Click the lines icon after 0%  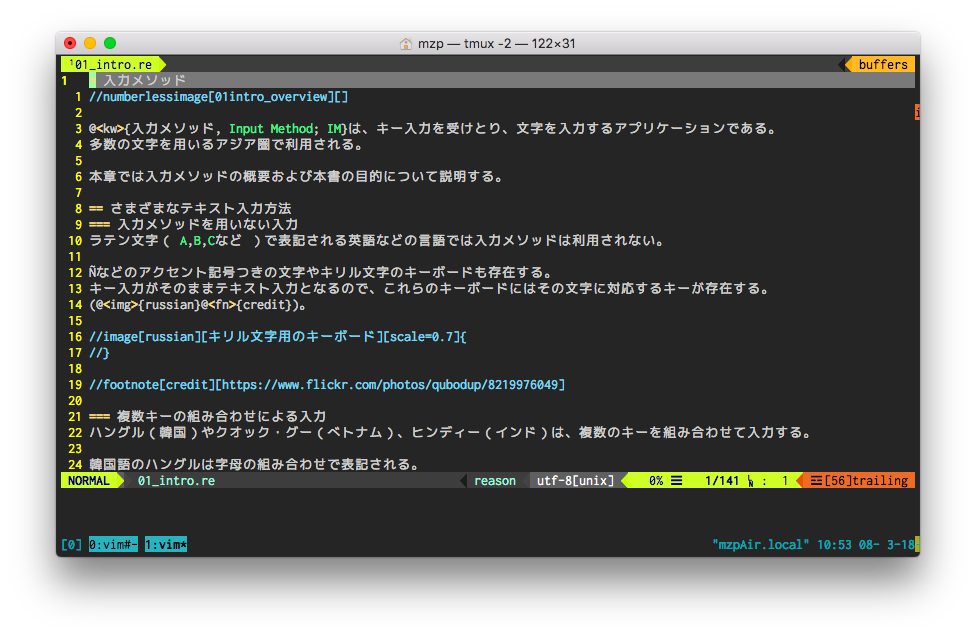pyautogui.click(x=677, y=481)
